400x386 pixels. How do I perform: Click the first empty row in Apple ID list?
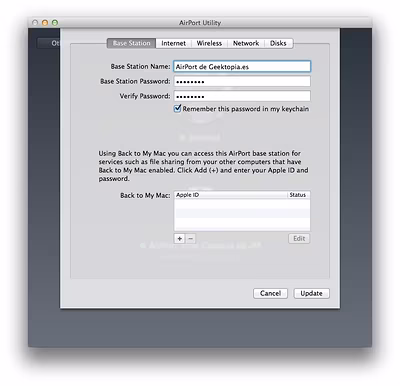(242, 204)
